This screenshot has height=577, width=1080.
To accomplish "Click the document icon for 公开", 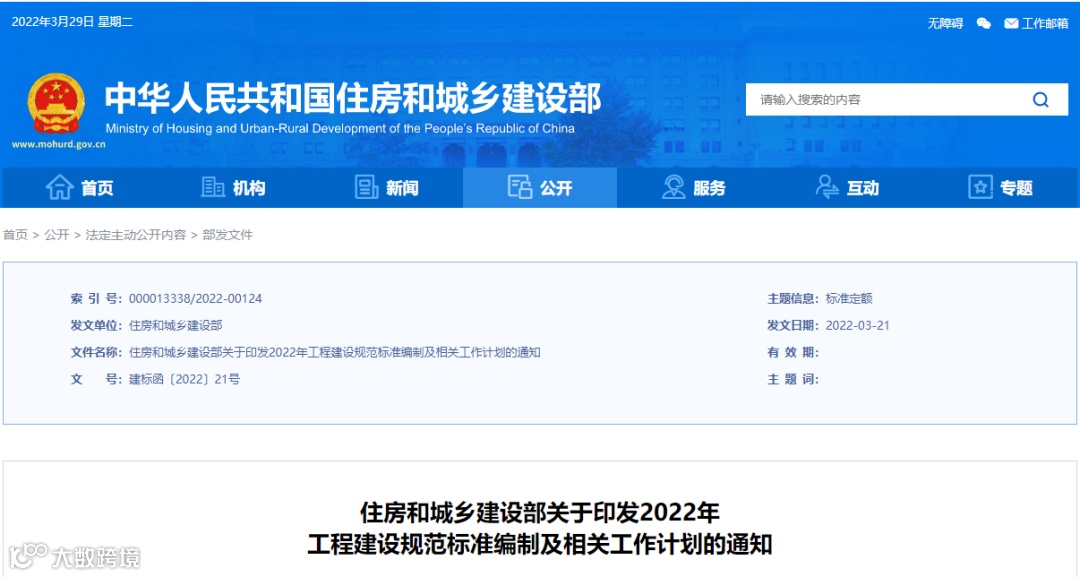I will click(x=520, y=187).
